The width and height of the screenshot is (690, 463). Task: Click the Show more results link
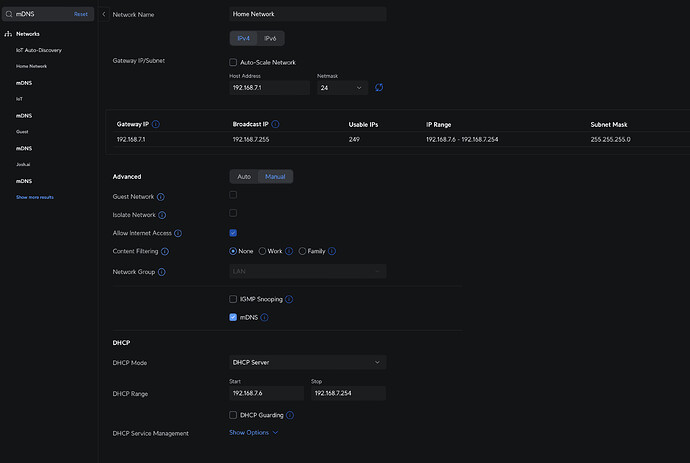click(x=35, y=197)
